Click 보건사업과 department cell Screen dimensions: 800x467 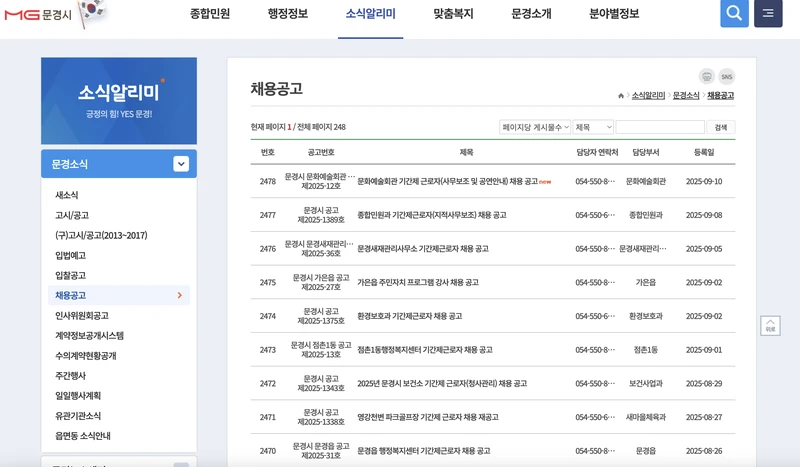point(646,383)
